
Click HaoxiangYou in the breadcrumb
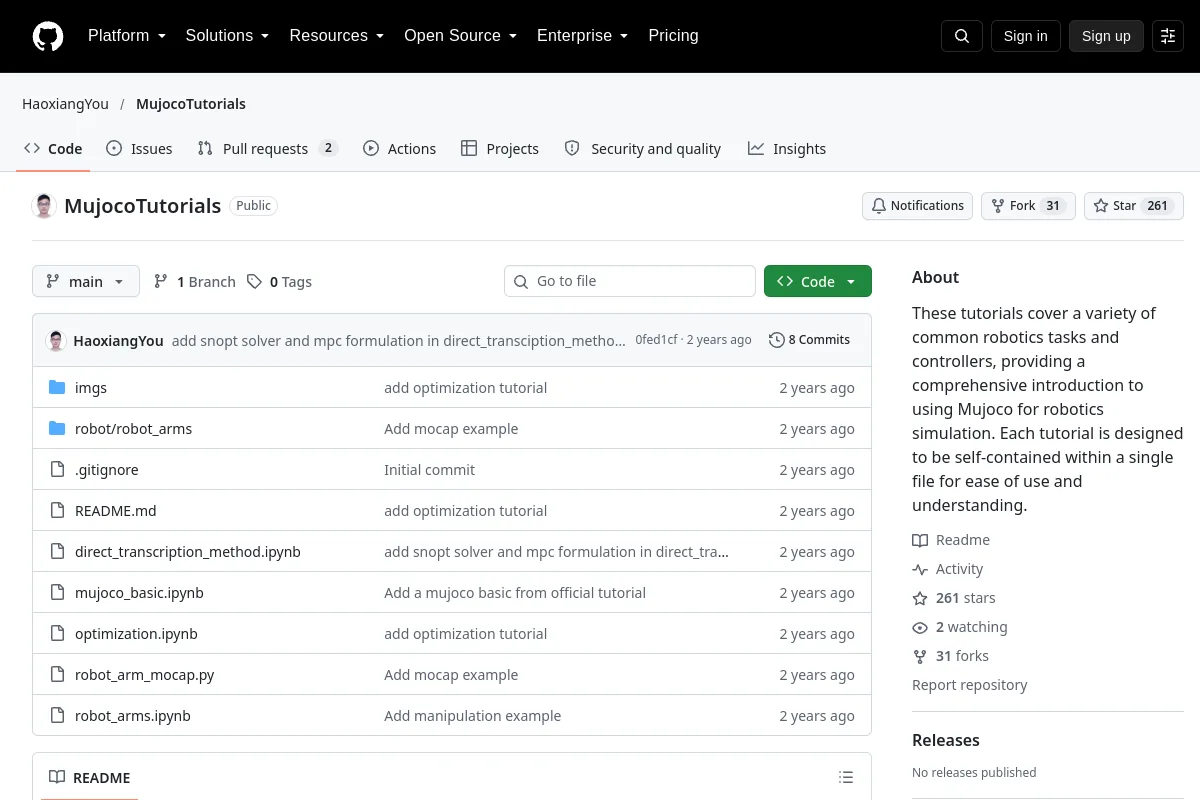[66, 104]
